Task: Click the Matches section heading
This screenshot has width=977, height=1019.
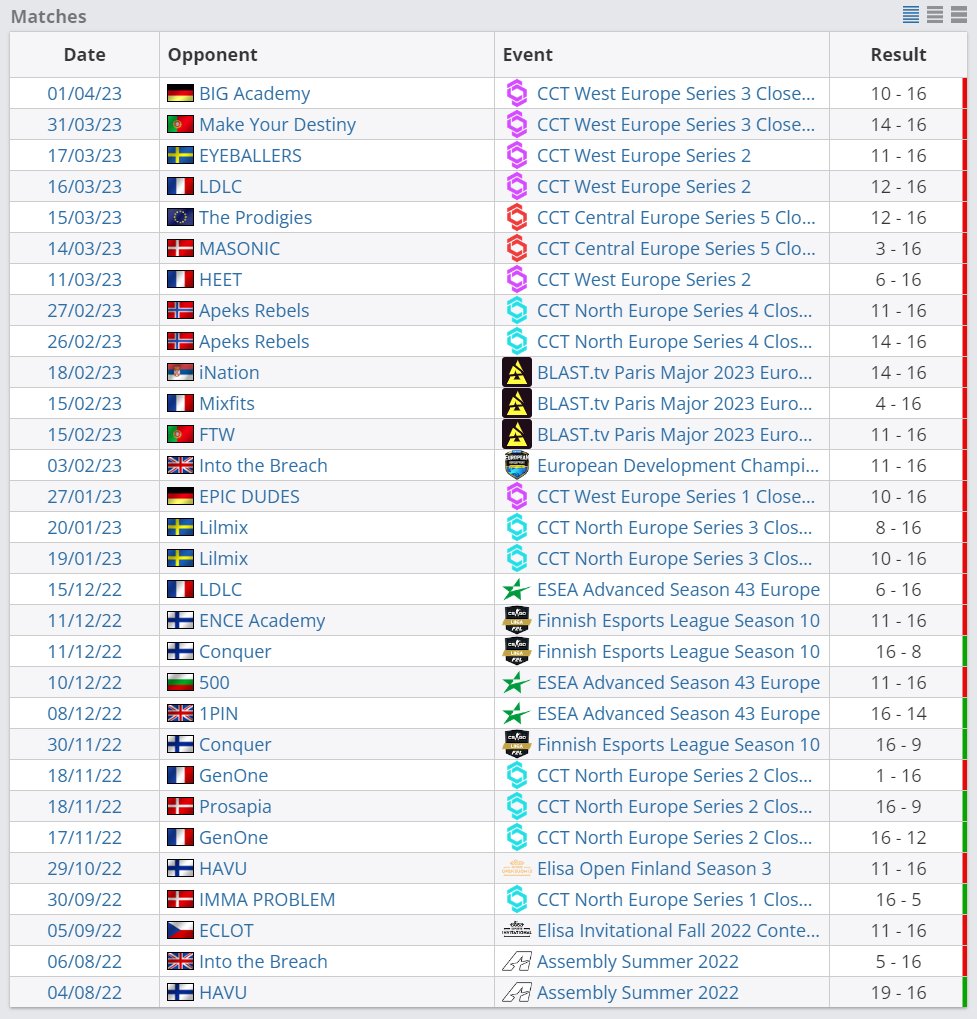Action: 49,16
